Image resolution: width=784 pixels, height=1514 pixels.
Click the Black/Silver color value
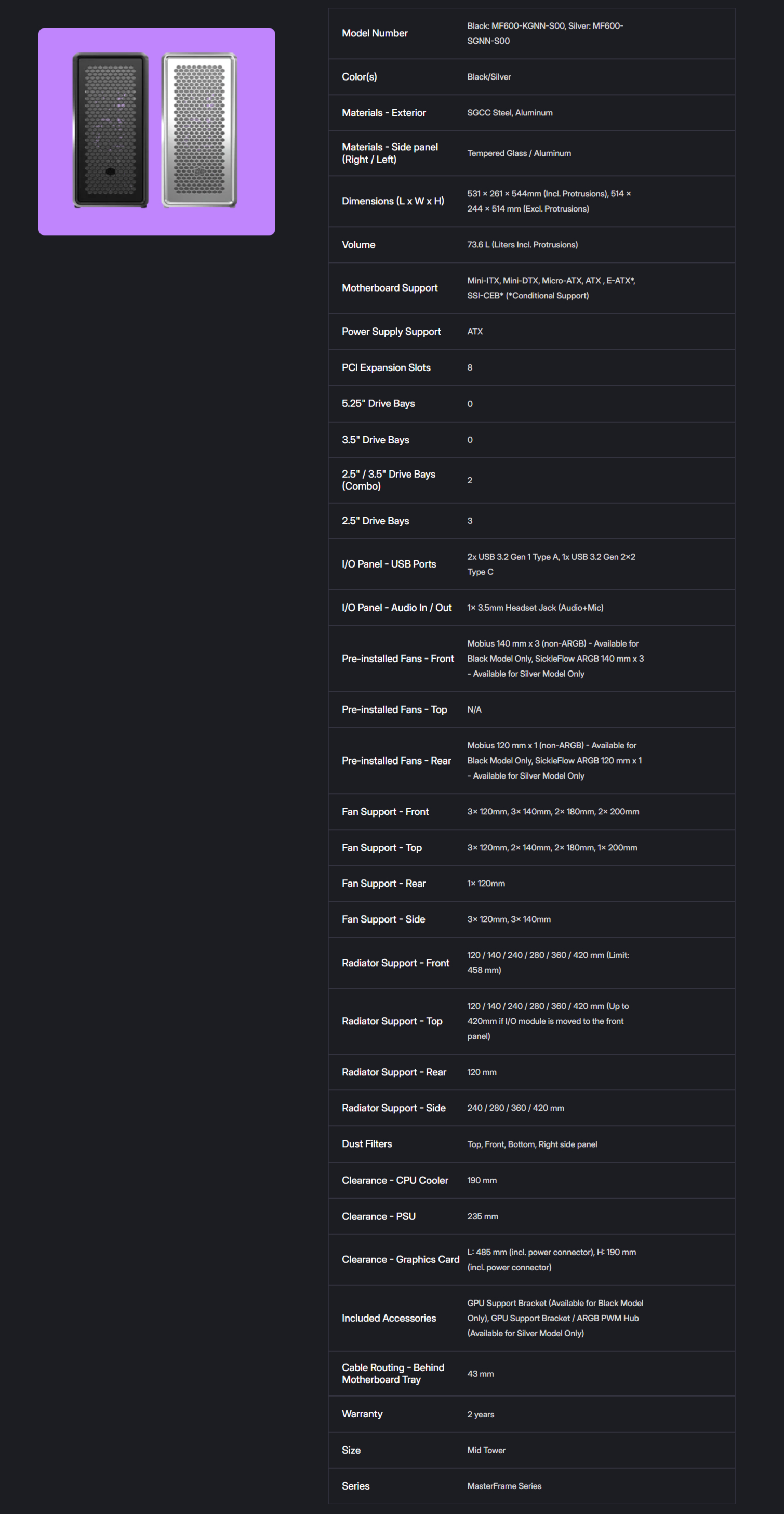(489, 77)
